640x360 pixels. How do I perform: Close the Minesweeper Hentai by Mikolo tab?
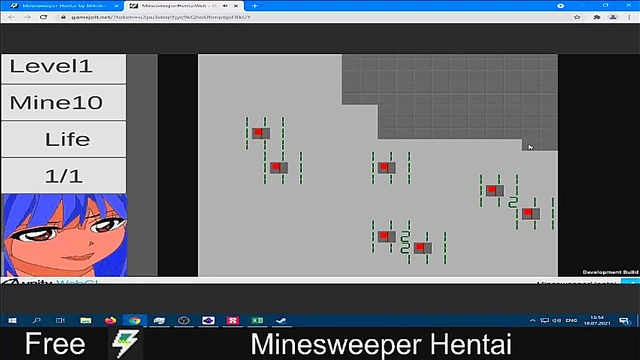tap(116, 6)
